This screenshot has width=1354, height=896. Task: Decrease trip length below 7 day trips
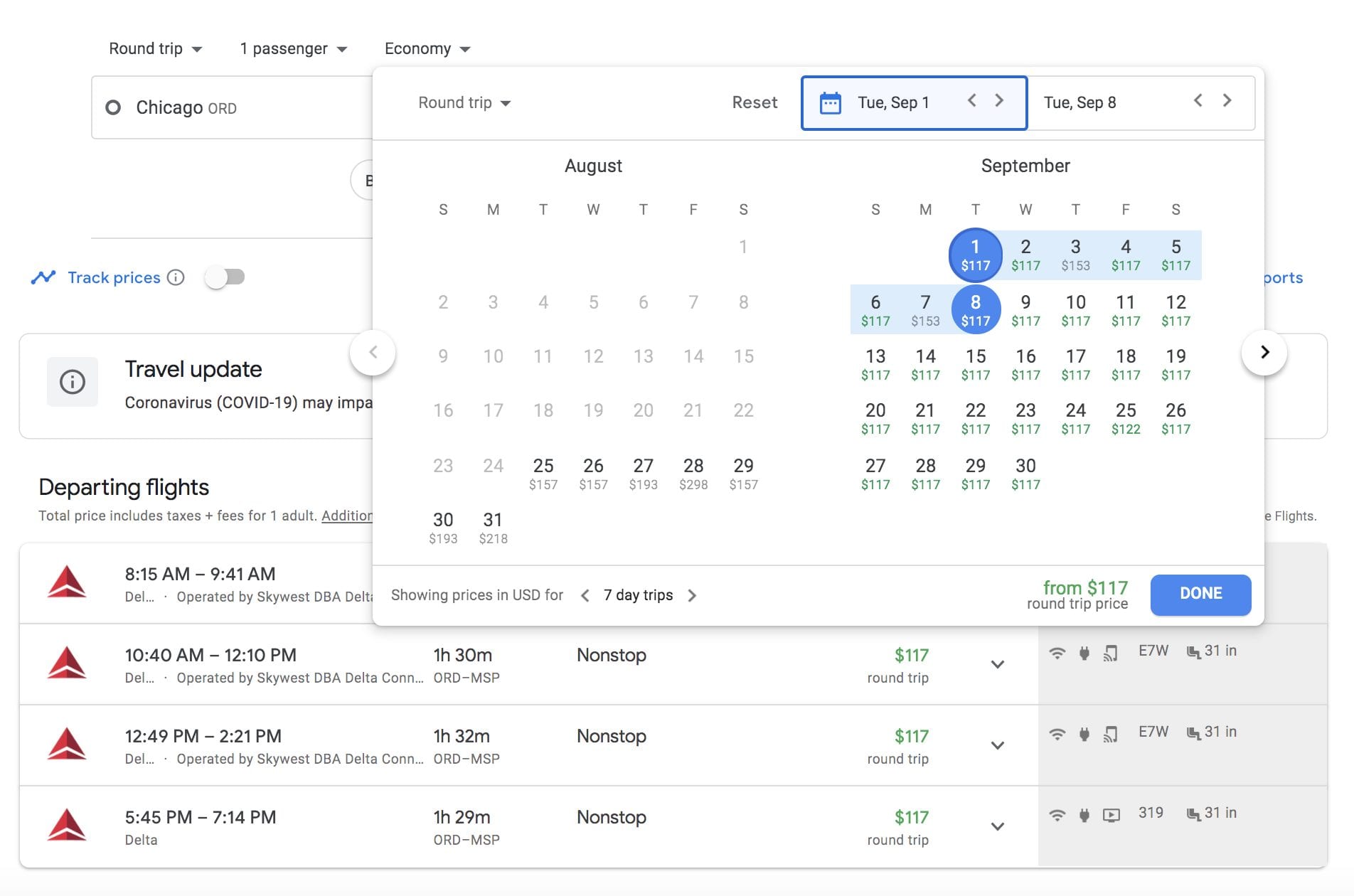(585, 596)
